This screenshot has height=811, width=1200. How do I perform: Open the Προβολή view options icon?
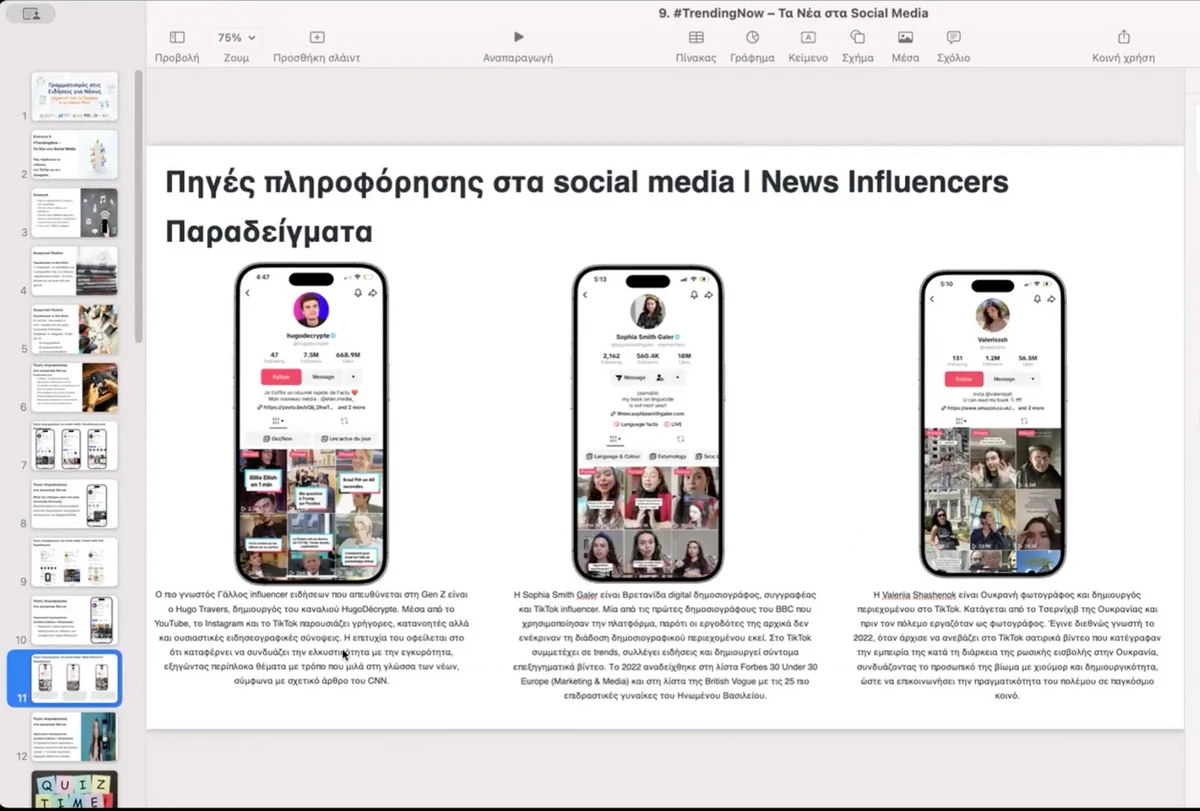(177, 38)
